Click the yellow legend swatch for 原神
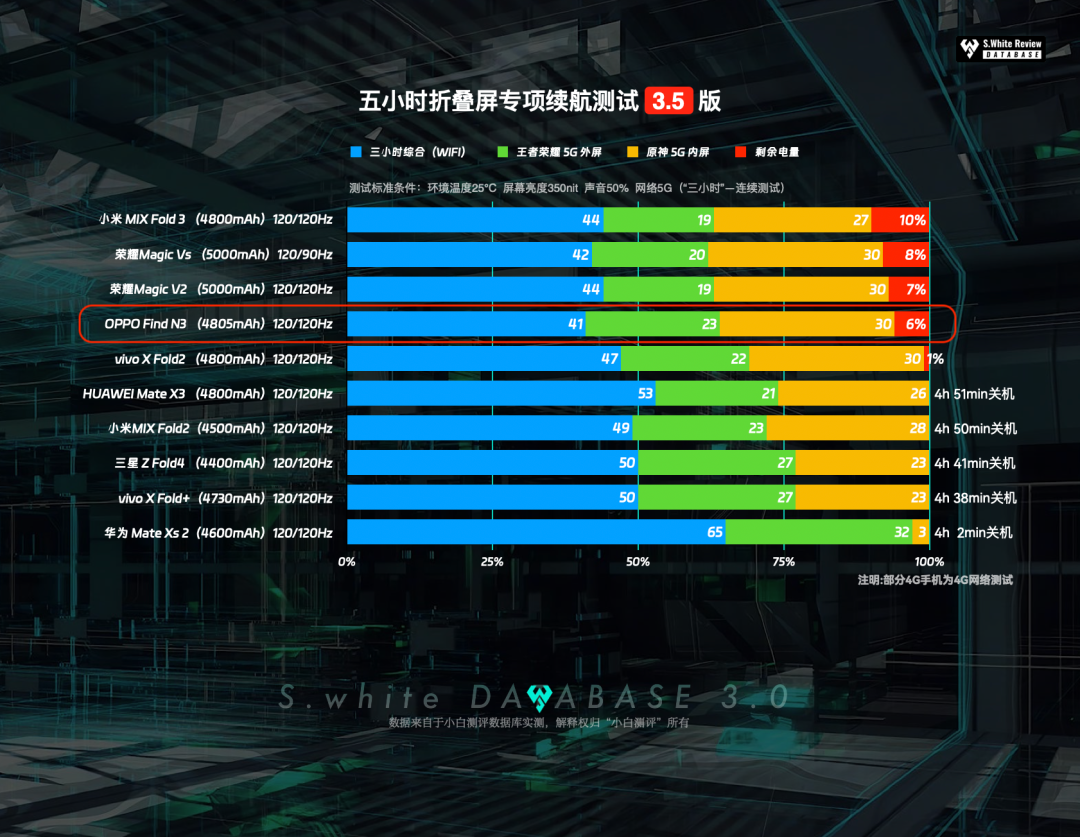Screen dimensions: 1080x837 632,152
